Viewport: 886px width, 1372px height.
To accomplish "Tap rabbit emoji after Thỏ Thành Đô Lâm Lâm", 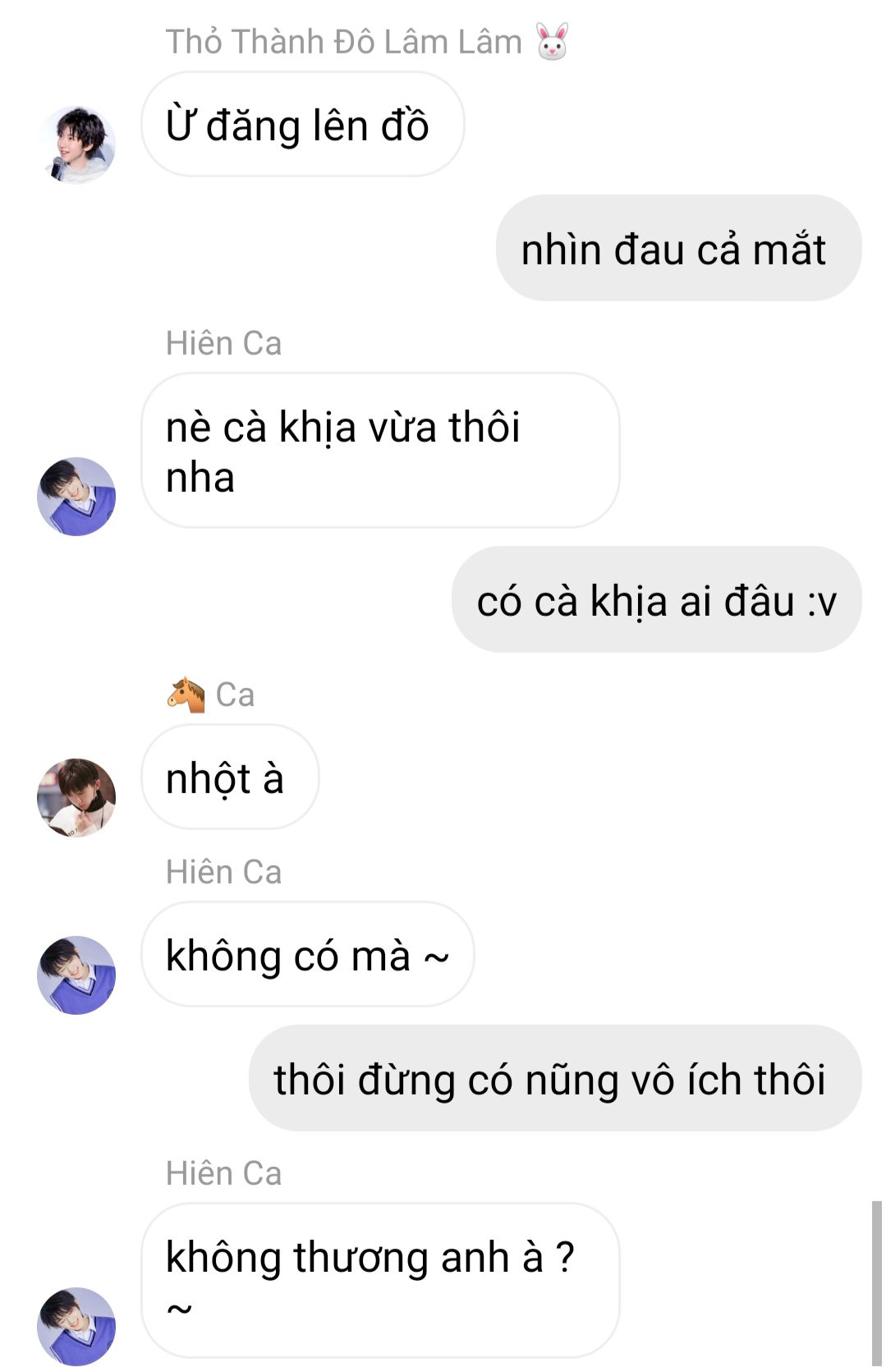I will coord(552,41).
